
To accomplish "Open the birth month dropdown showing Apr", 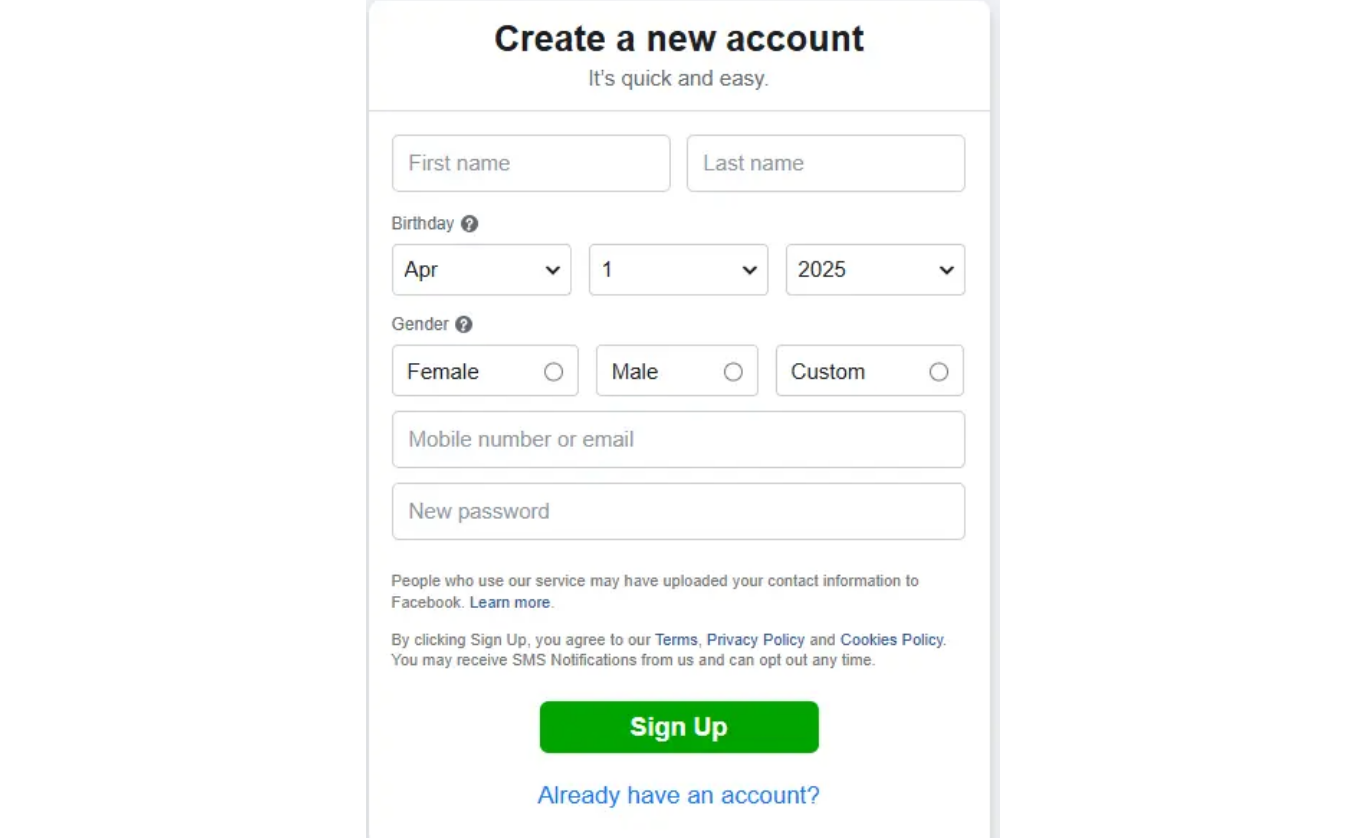I will click(x=481, y=269).
